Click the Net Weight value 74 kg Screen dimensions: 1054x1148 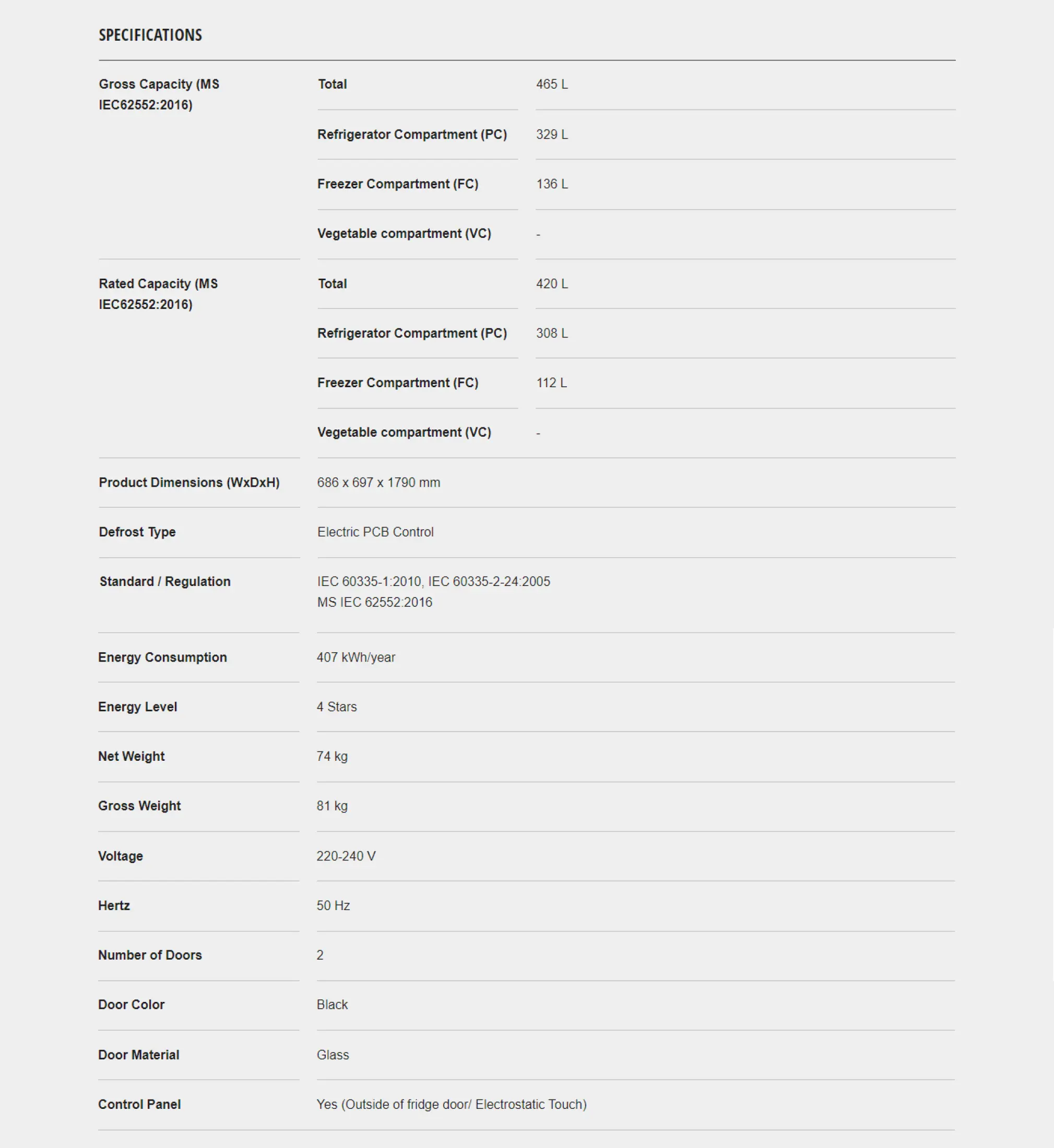click(x=332, y=757)
